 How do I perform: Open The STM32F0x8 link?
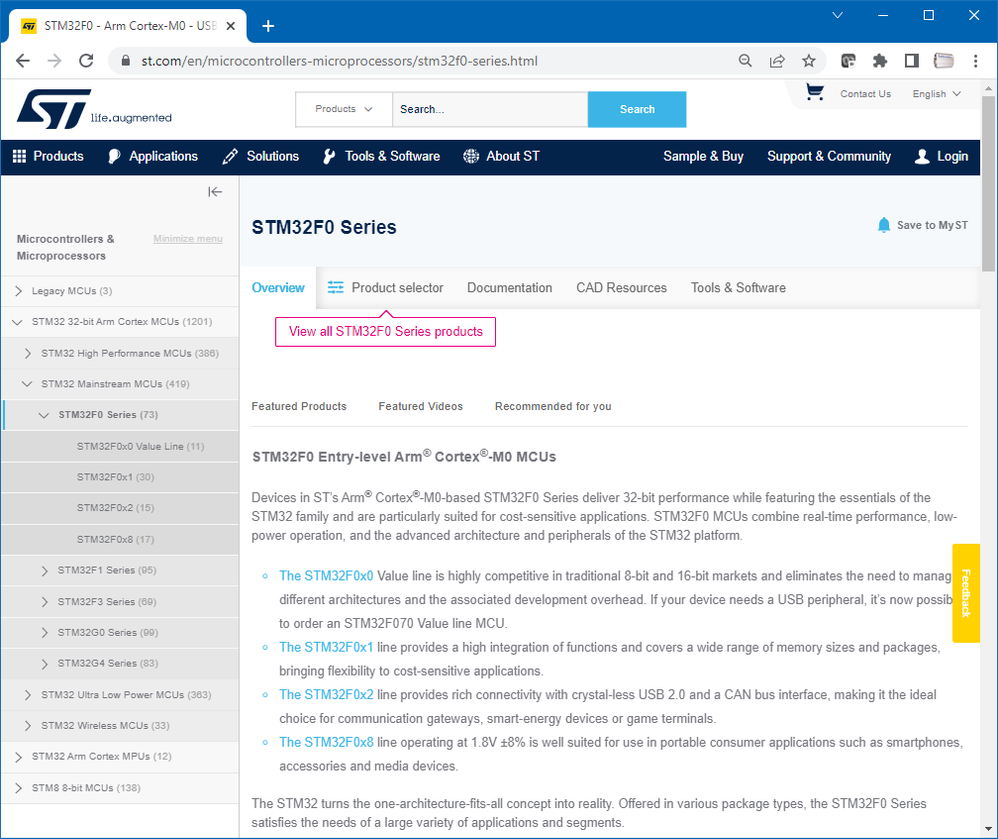coord(327,742)
